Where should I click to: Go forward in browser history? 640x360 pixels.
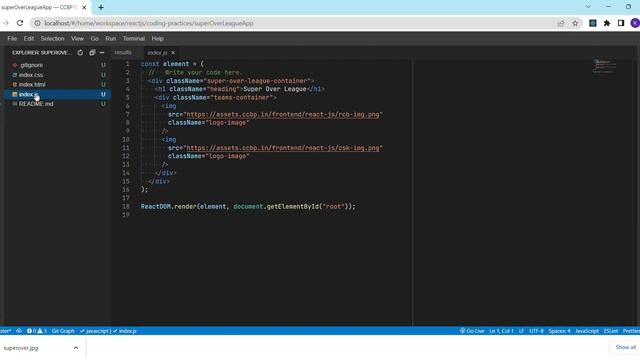point(5,23)
